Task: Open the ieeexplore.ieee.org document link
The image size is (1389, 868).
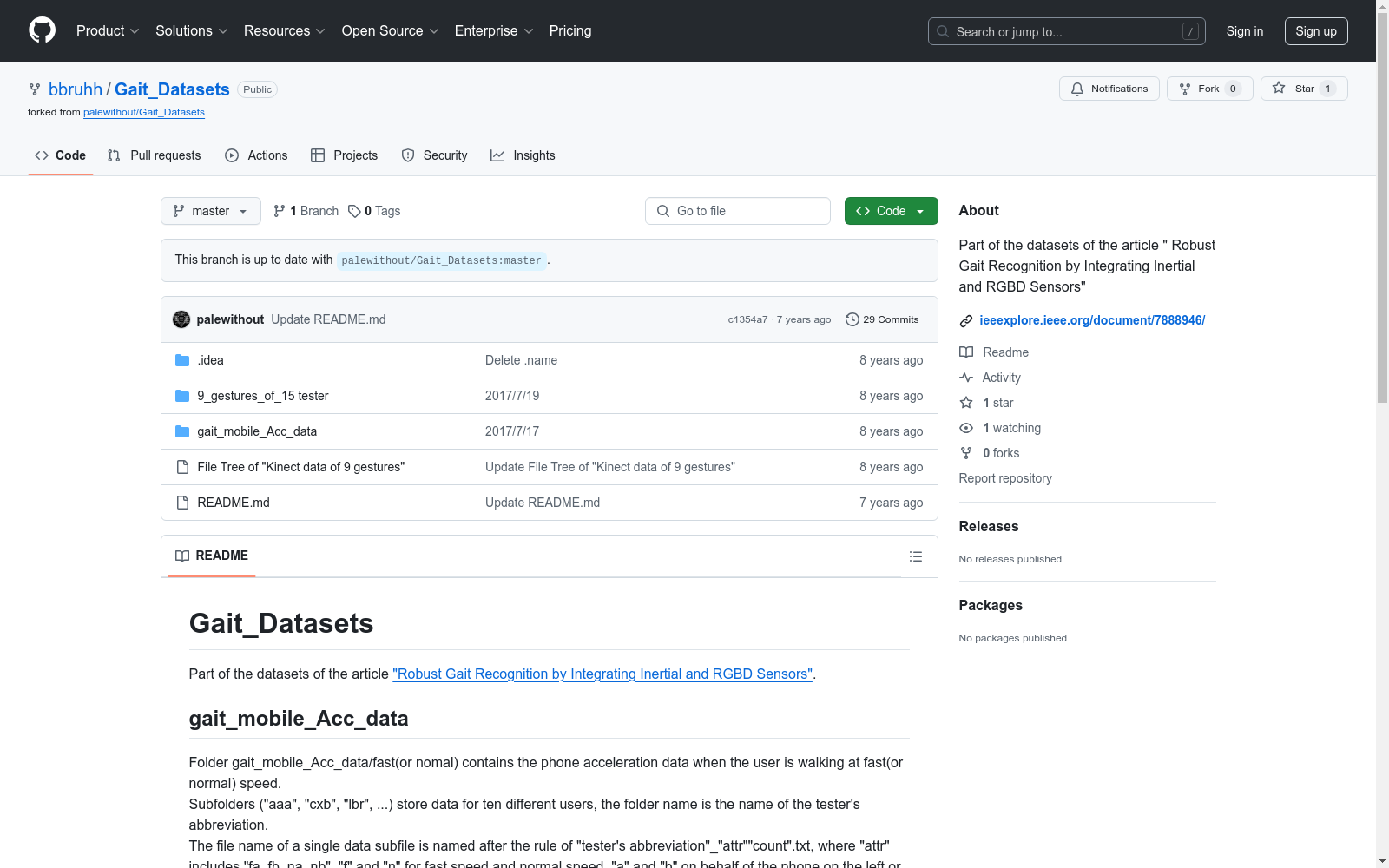Action: pyautogui.click(x=1092, y=320)
